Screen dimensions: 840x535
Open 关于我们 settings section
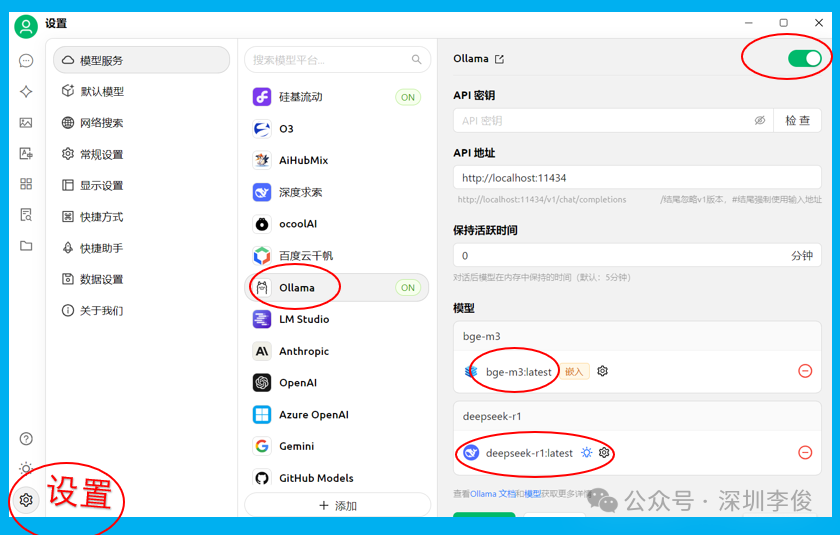coord(141,311)
